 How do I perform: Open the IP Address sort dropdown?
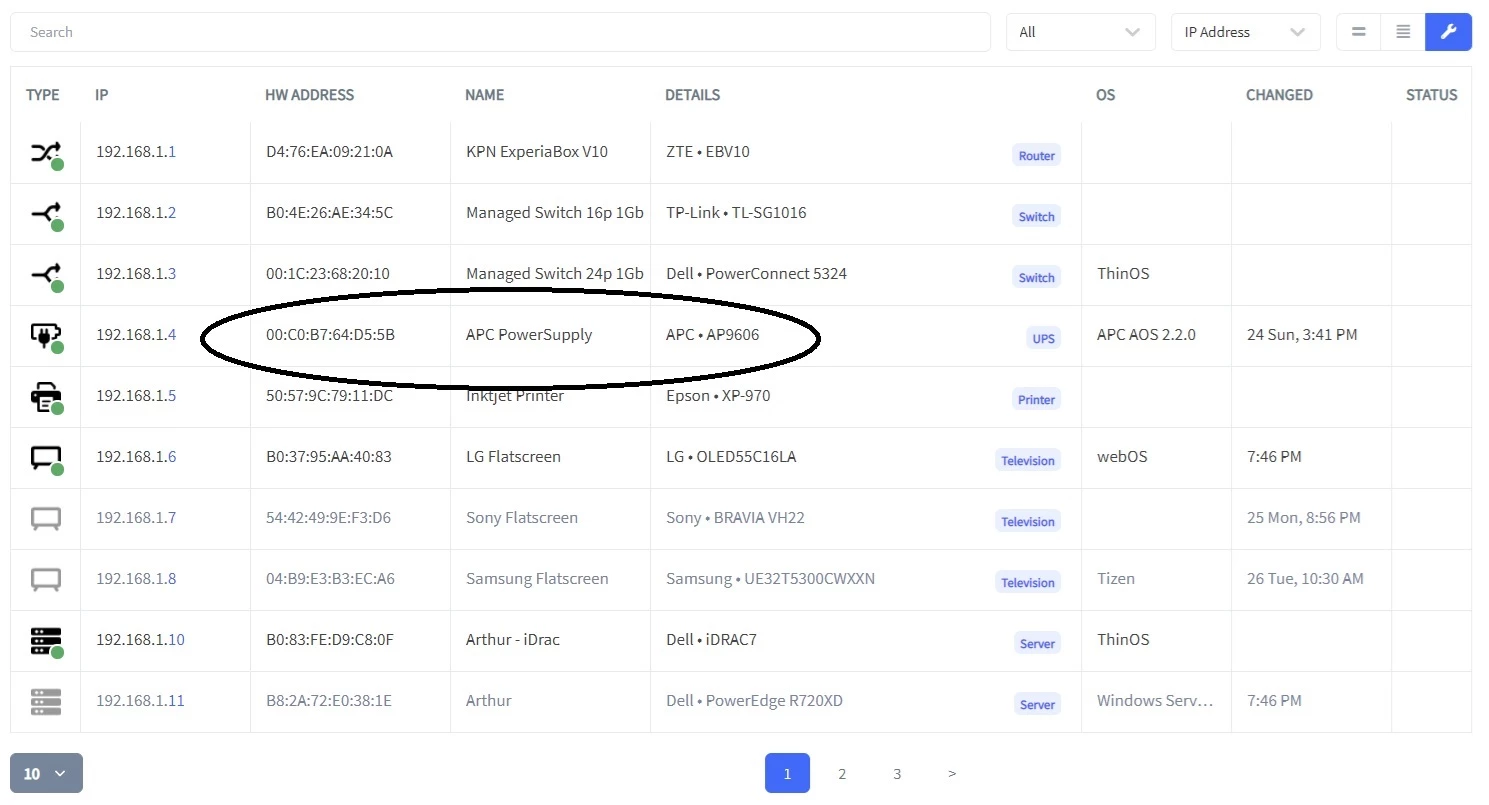click(1245, 32)
